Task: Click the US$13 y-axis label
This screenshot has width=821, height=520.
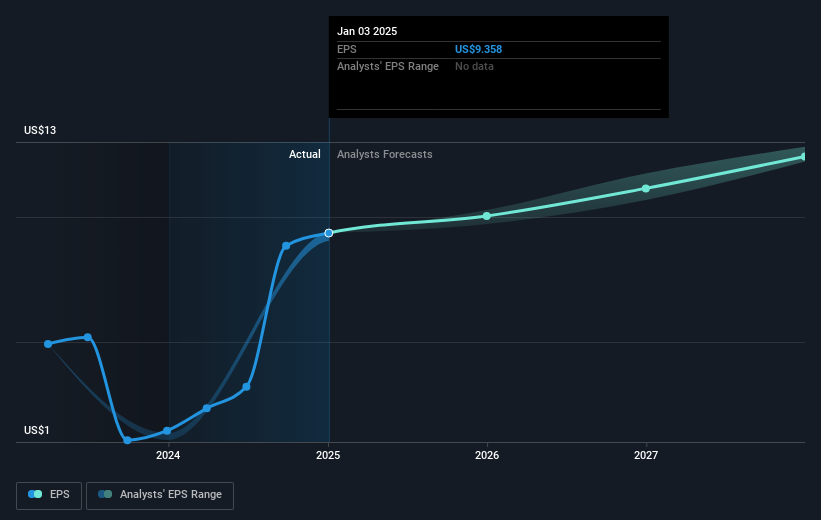Action: [x=40, y=130]
